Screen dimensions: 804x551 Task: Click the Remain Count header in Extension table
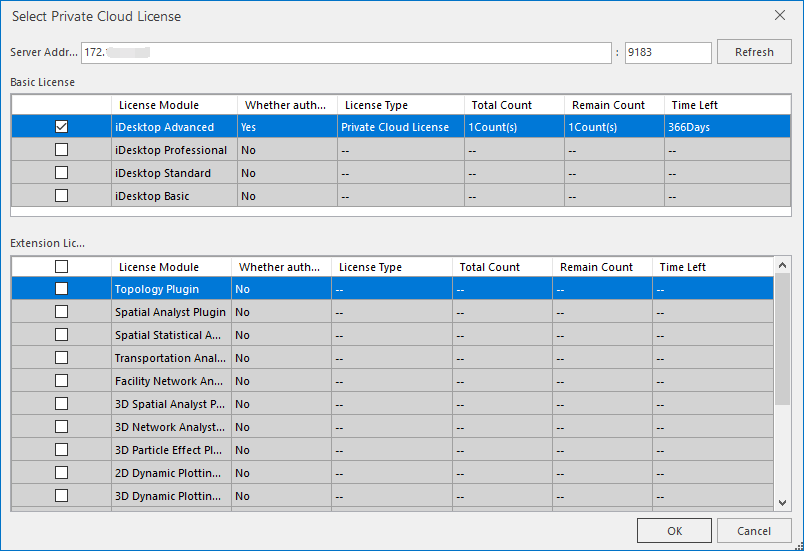pos(601,267)
